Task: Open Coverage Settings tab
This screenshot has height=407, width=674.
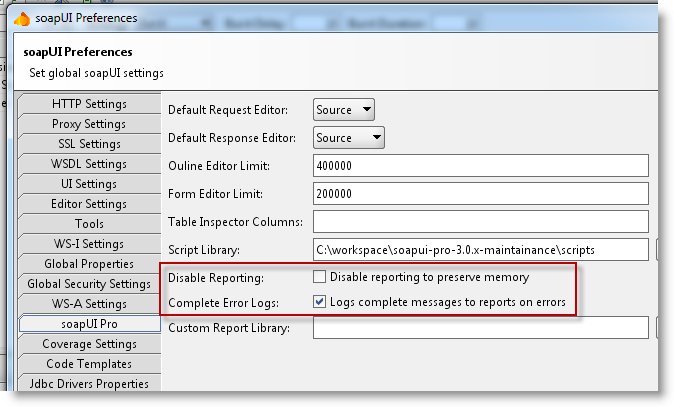Action: [x=89, y=344]
